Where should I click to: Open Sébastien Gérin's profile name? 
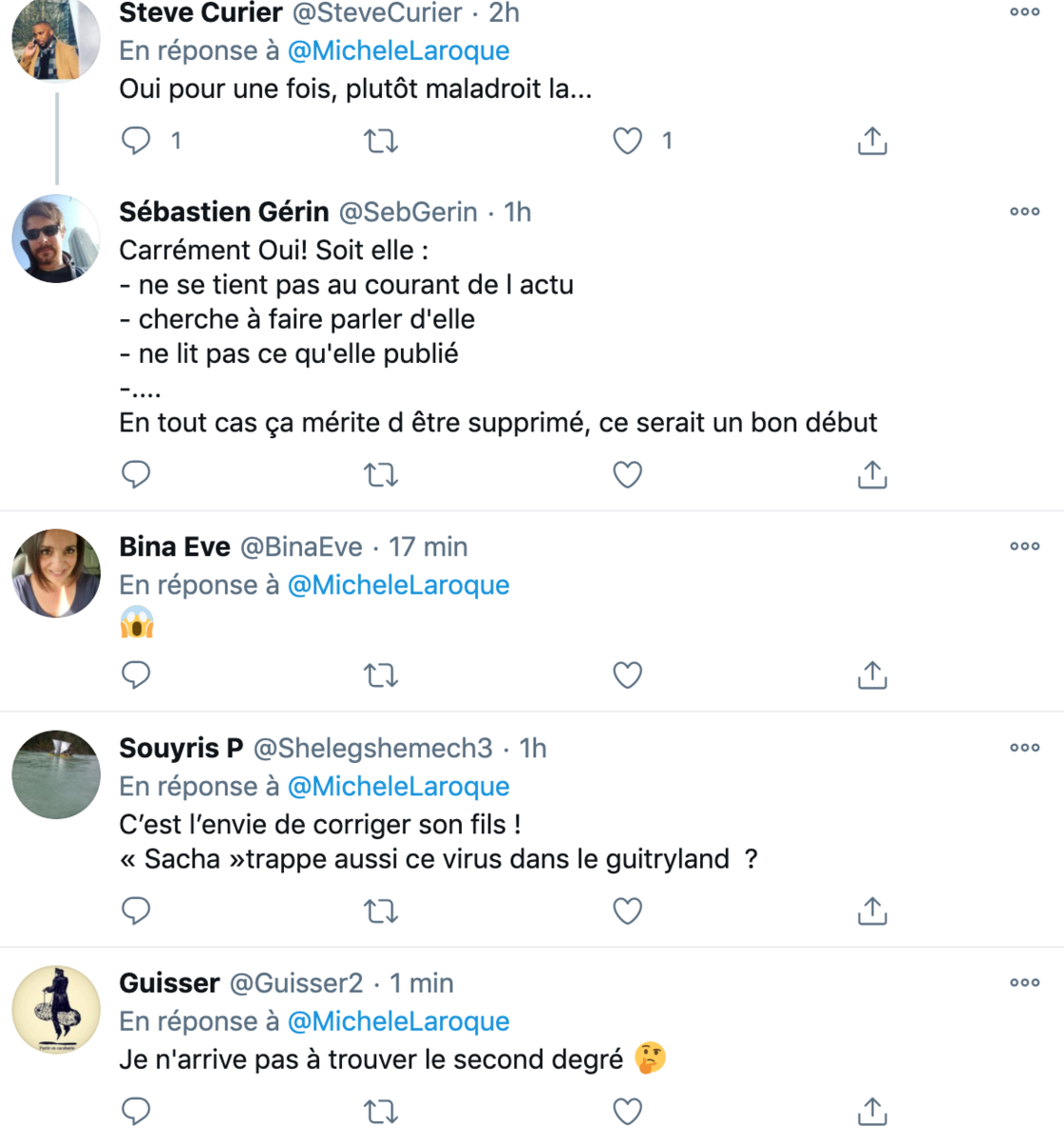coord(224,211)
